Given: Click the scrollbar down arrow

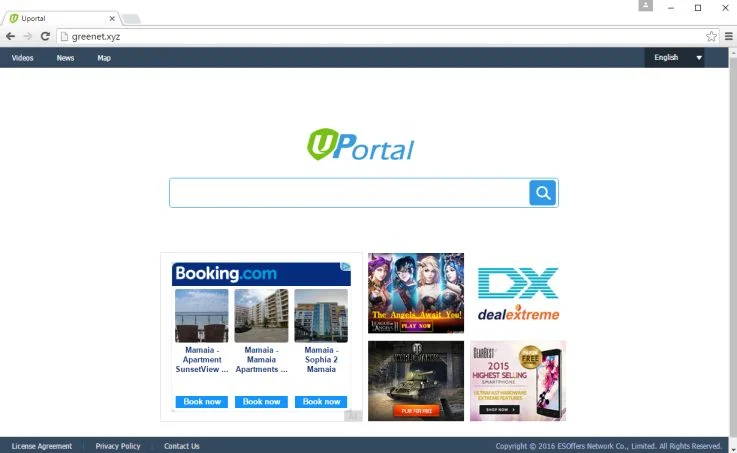Looking at the screenshot, I should [x=733, y=449].
